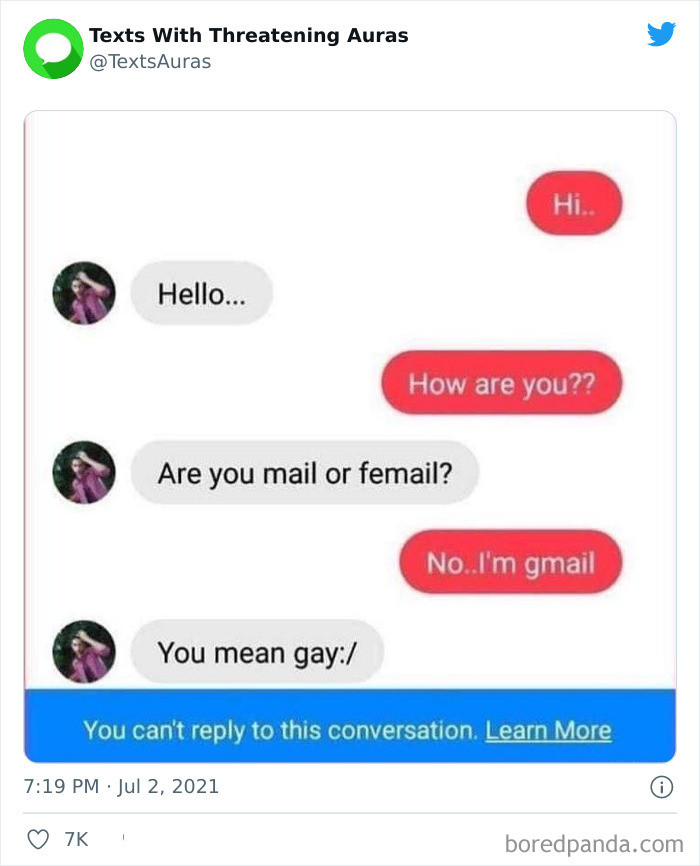700x866 pixels.
Task: Click the avatar beside 'Are you mail or femail?'
Action: tap(84, 472)
